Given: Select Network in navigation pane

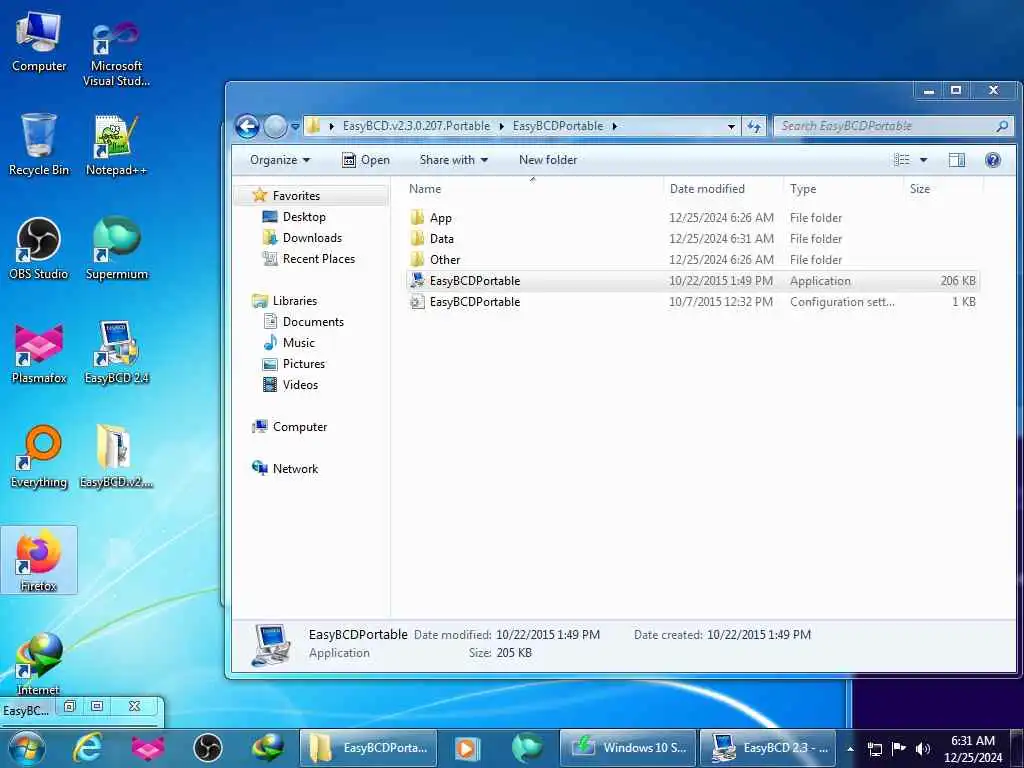Looking at the screenshot, I should (x=295, y=468).
